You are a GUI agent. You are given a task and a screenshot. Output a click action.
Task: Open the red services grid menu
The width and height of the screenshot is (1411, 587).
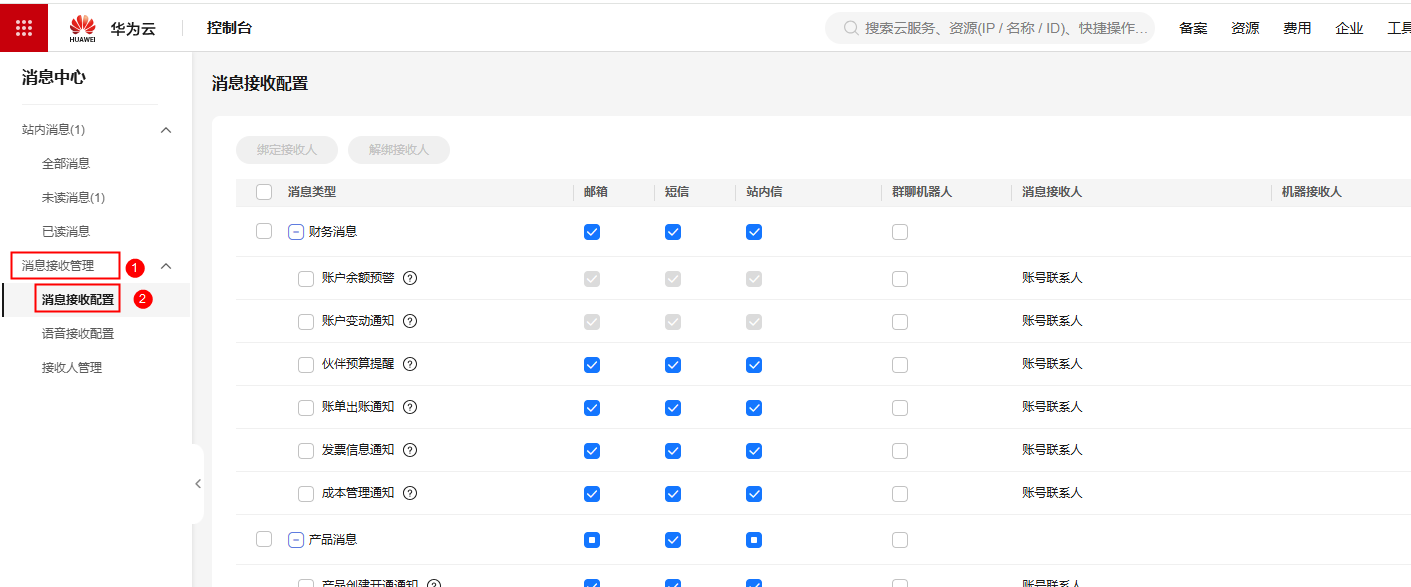(24, 28)
